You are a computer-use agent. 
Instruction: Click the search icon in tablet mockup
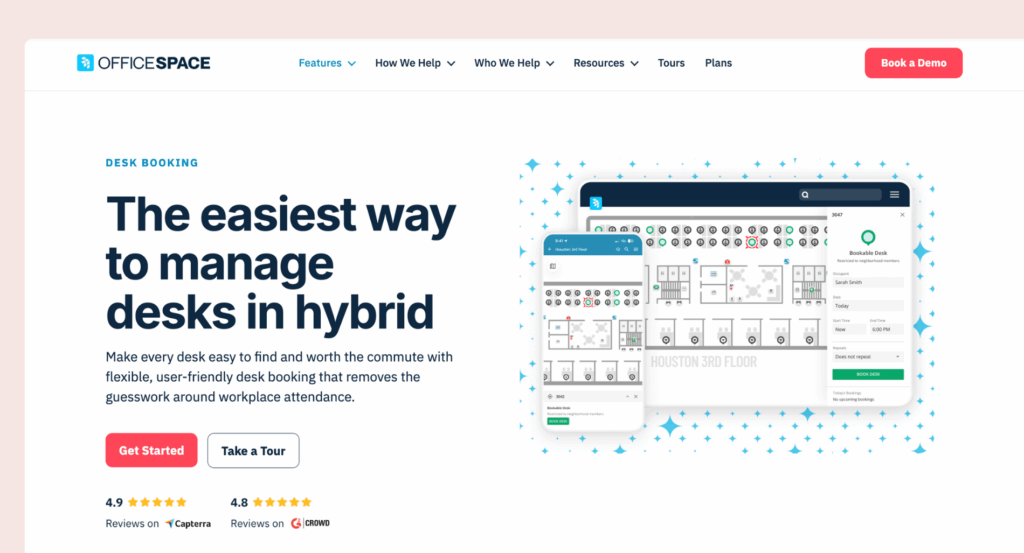pos(805,195)
